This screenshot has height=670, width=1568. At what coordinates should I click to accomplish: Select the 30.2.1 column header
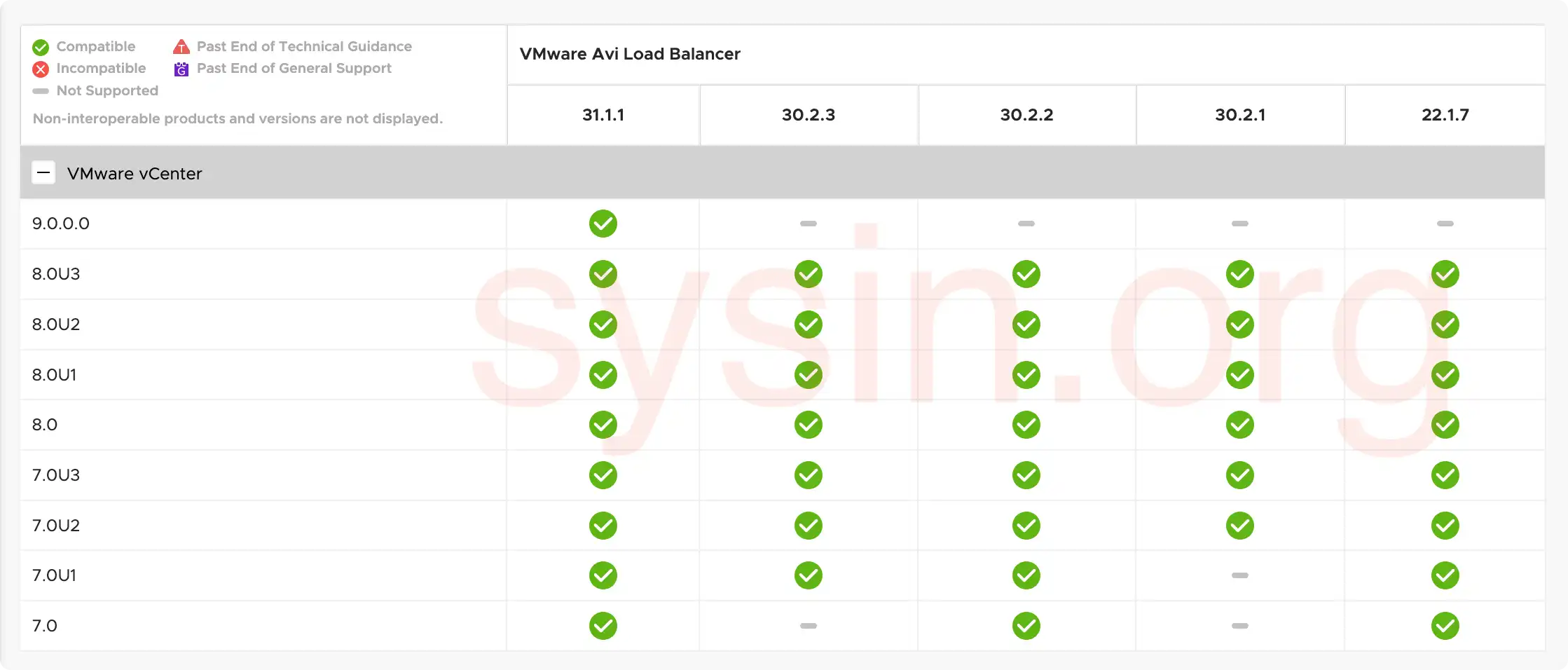click(1240, 115)
